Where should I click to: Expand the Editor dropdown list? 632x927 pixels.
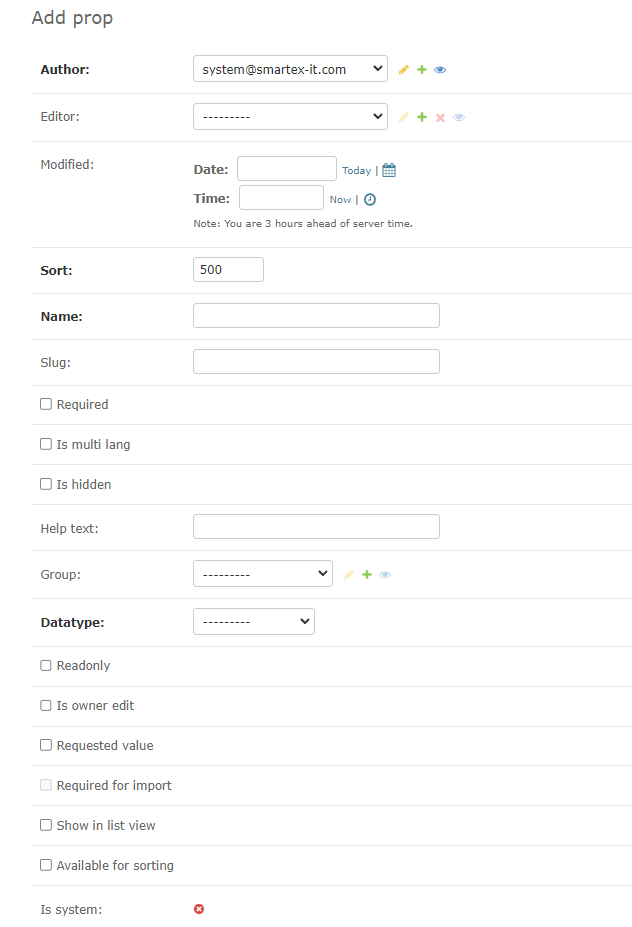pos(290,117)
